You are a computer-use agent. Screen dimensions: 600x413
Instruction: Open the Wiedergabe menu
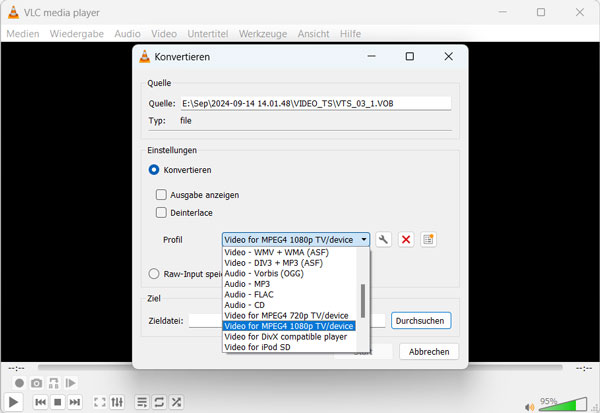77,34
